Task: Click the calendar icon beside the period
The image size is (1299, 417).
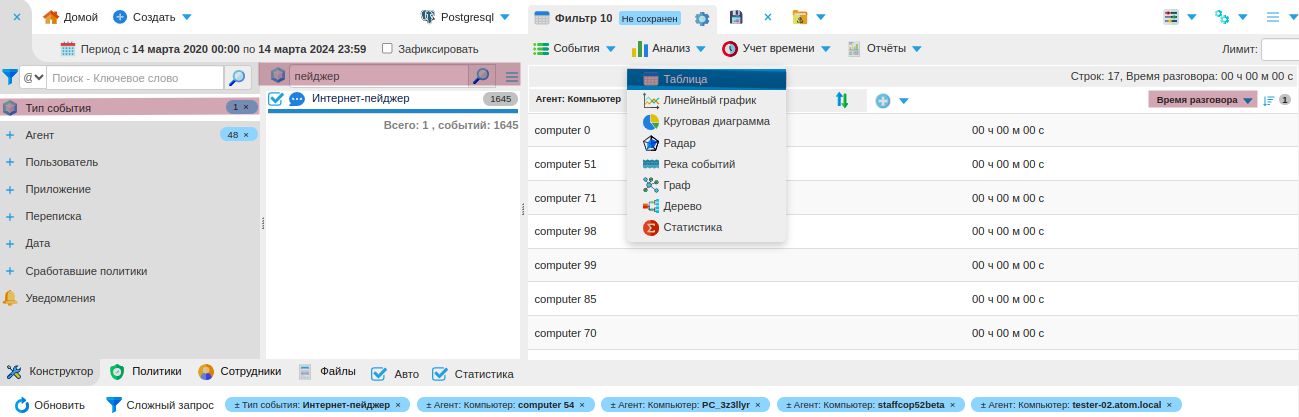Action: click(68, 48)
